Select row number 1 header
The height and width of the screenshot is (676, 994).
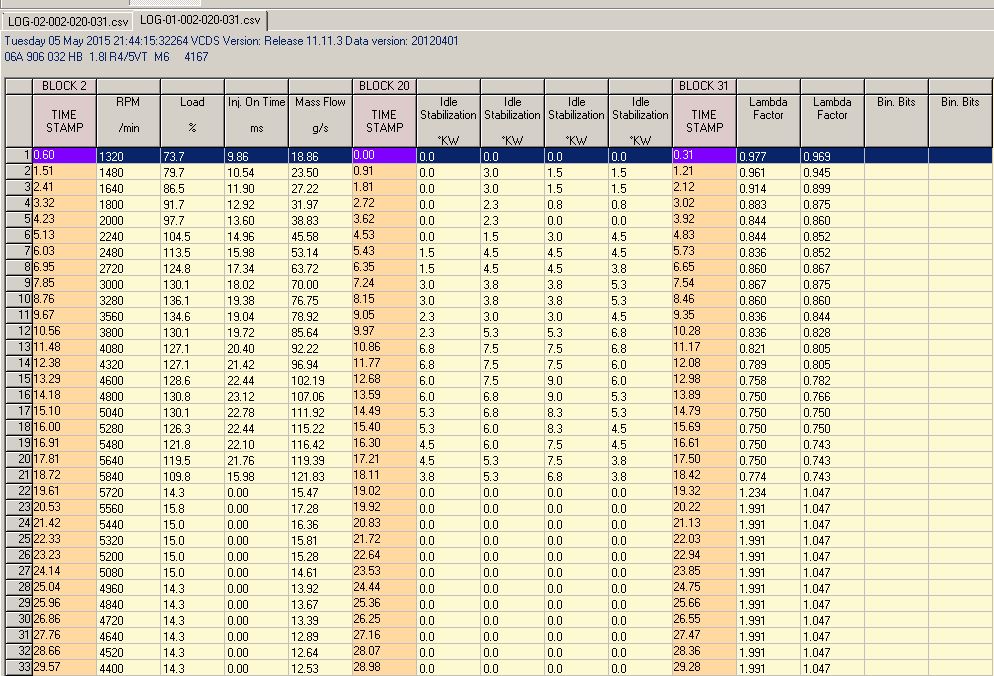tap(19, 155)
